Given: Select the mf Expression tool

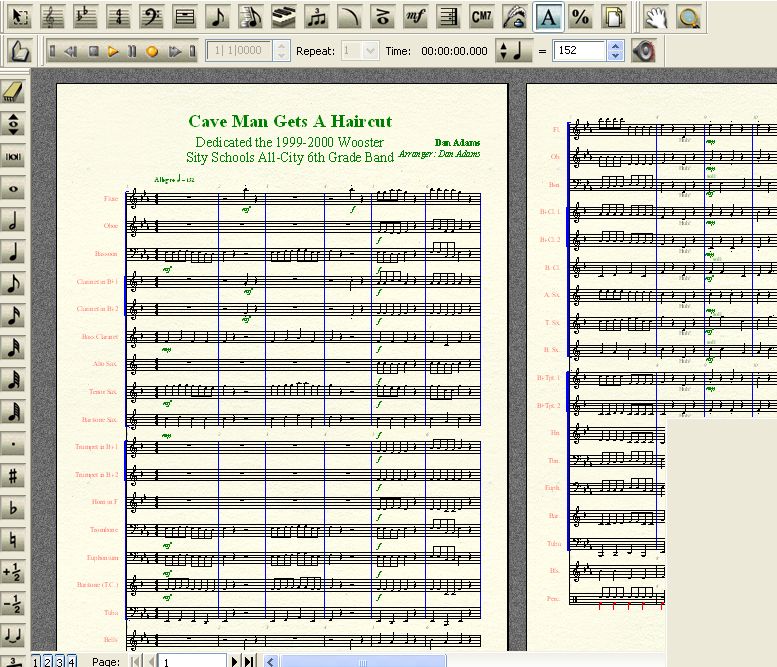Looking at the screenshot, I should point(415,17).
